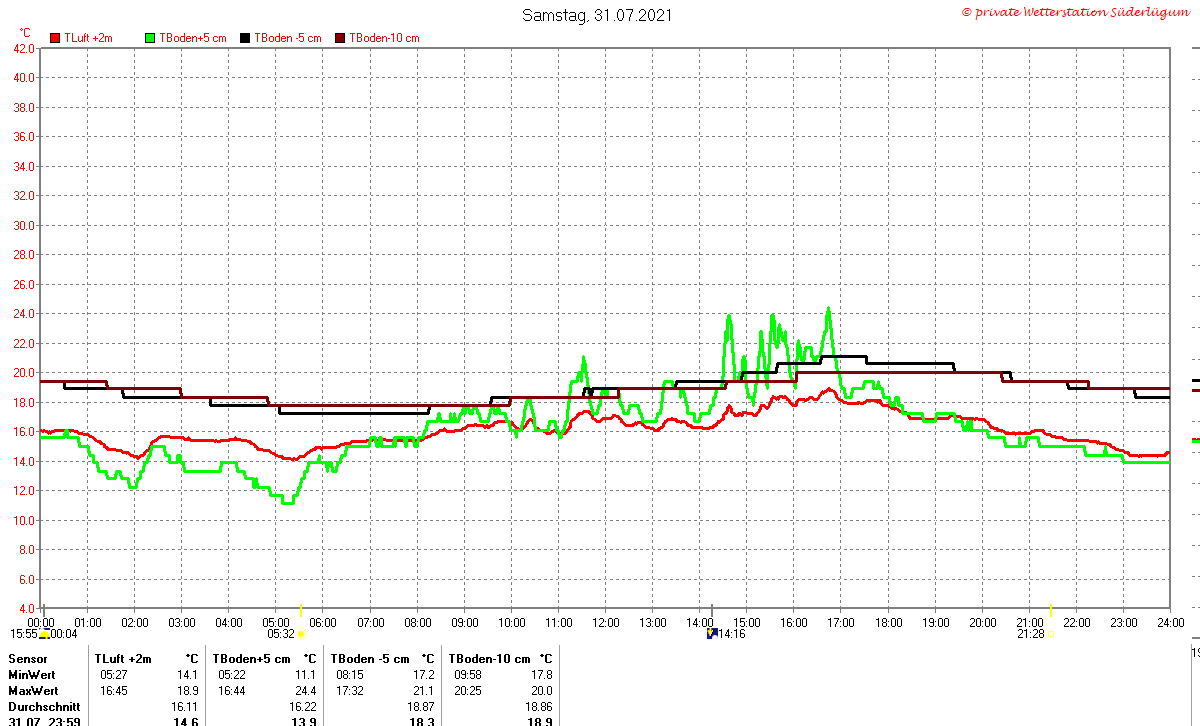Click the 42.0 temperature axis label

point(23,48)
